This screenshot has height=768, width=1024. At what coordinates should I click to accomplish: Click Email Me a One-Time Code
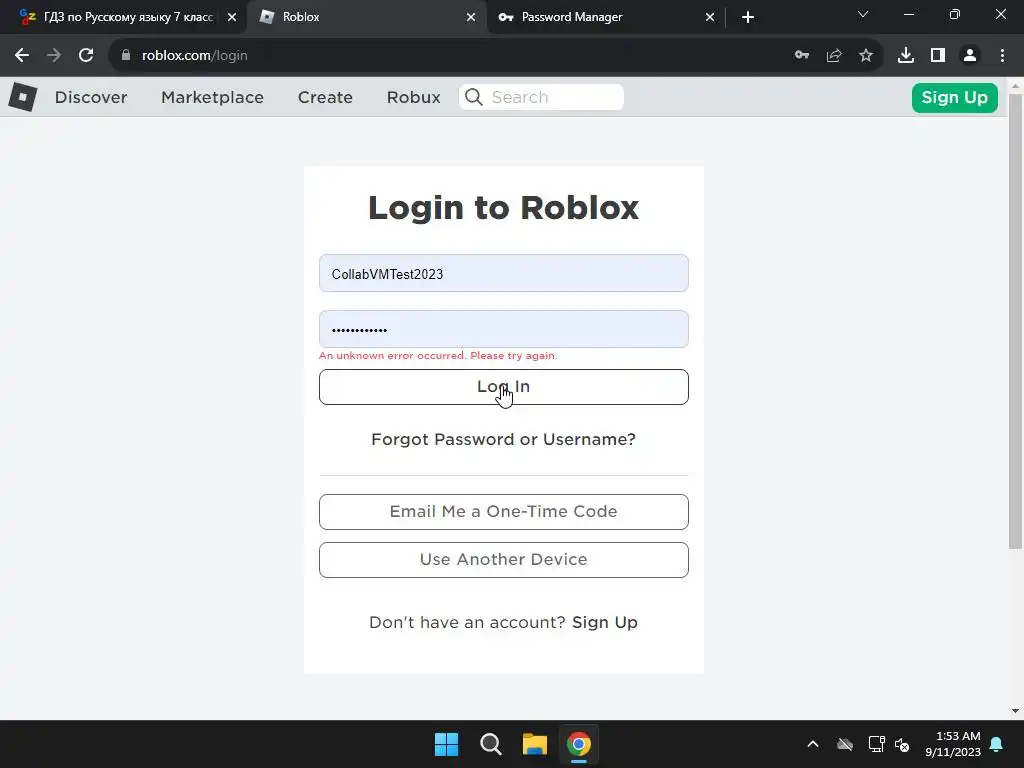(x=504, y=512)
